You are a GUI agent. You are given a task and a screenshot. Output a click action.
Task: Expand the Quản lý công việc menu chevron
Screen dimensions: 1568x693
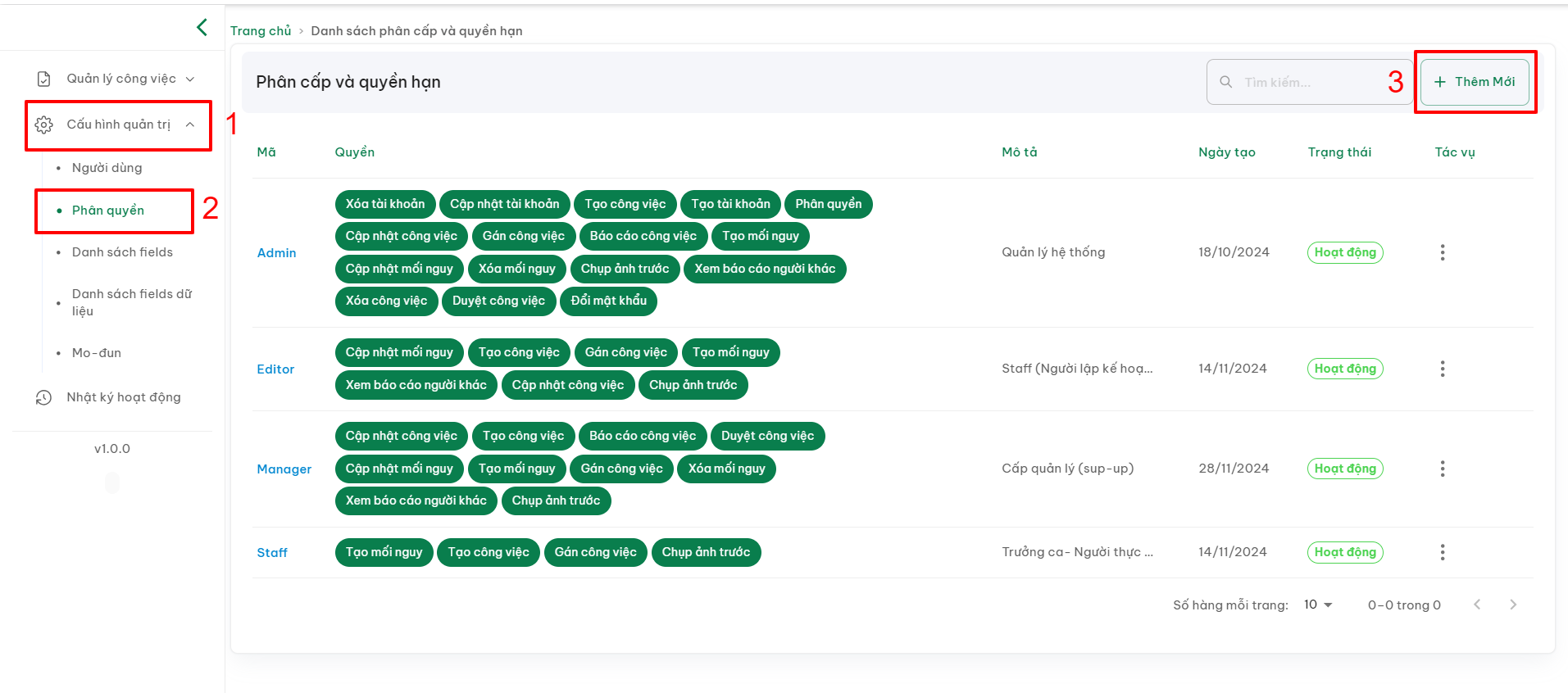point(190,79)
